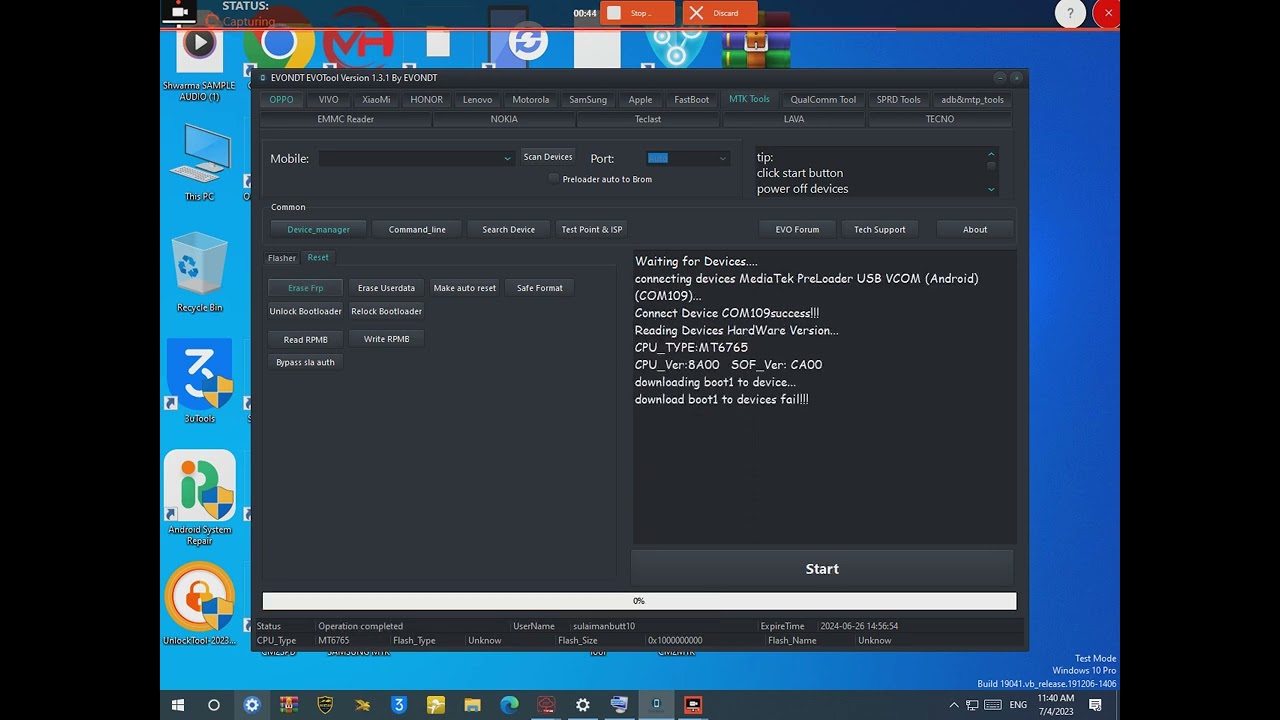Image resolution: width=1280 pixels, height=720 pixels.
Task: Launch Android System Repair shortcut
Action: tap(200, 497)
